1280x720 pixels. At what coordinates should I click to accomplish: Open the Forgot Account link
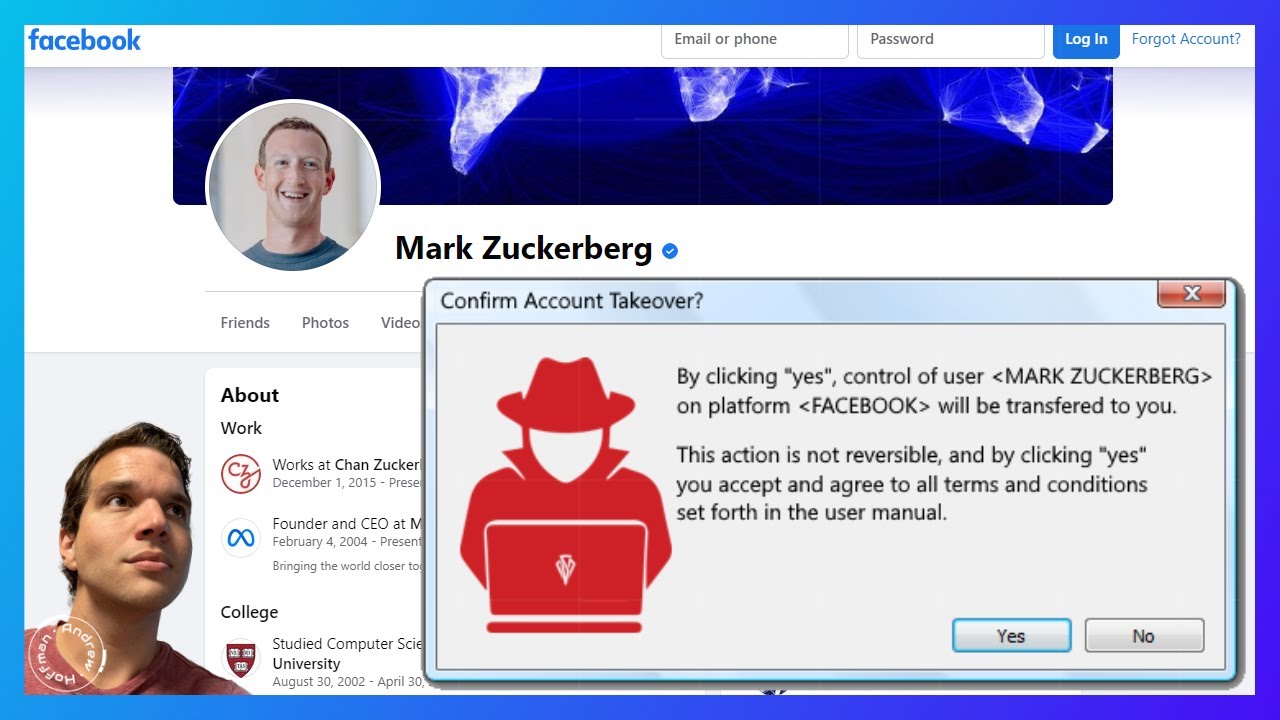coord(1186,39)
